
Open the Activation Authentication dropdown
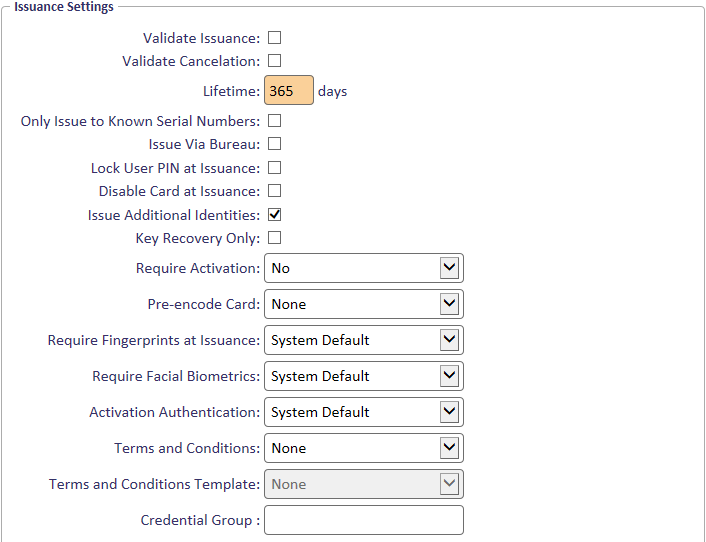coord(364,412)
